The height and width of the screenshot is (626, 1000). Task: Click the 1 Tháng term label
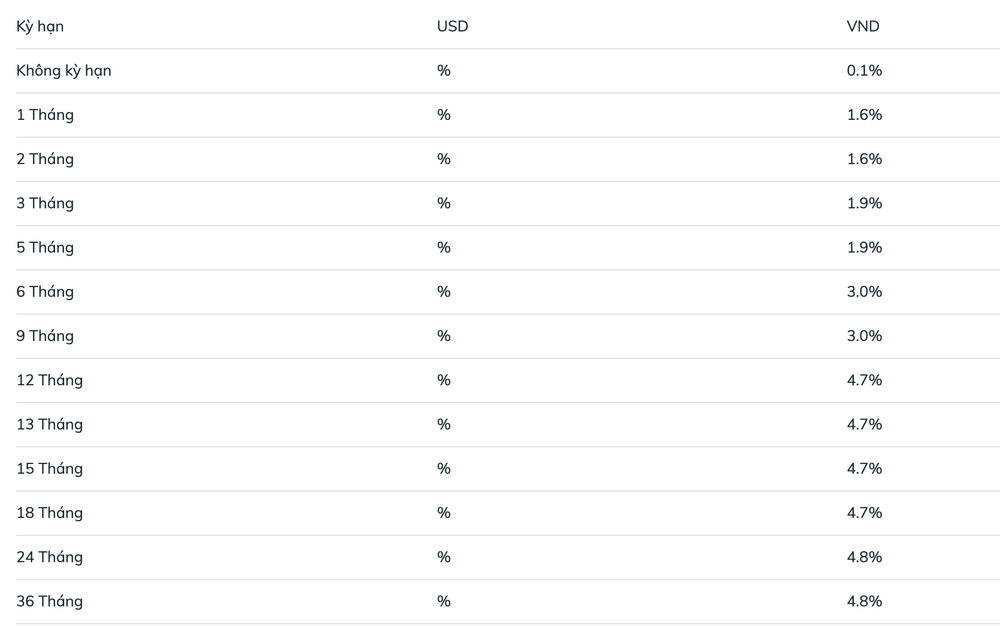point(45,115)
